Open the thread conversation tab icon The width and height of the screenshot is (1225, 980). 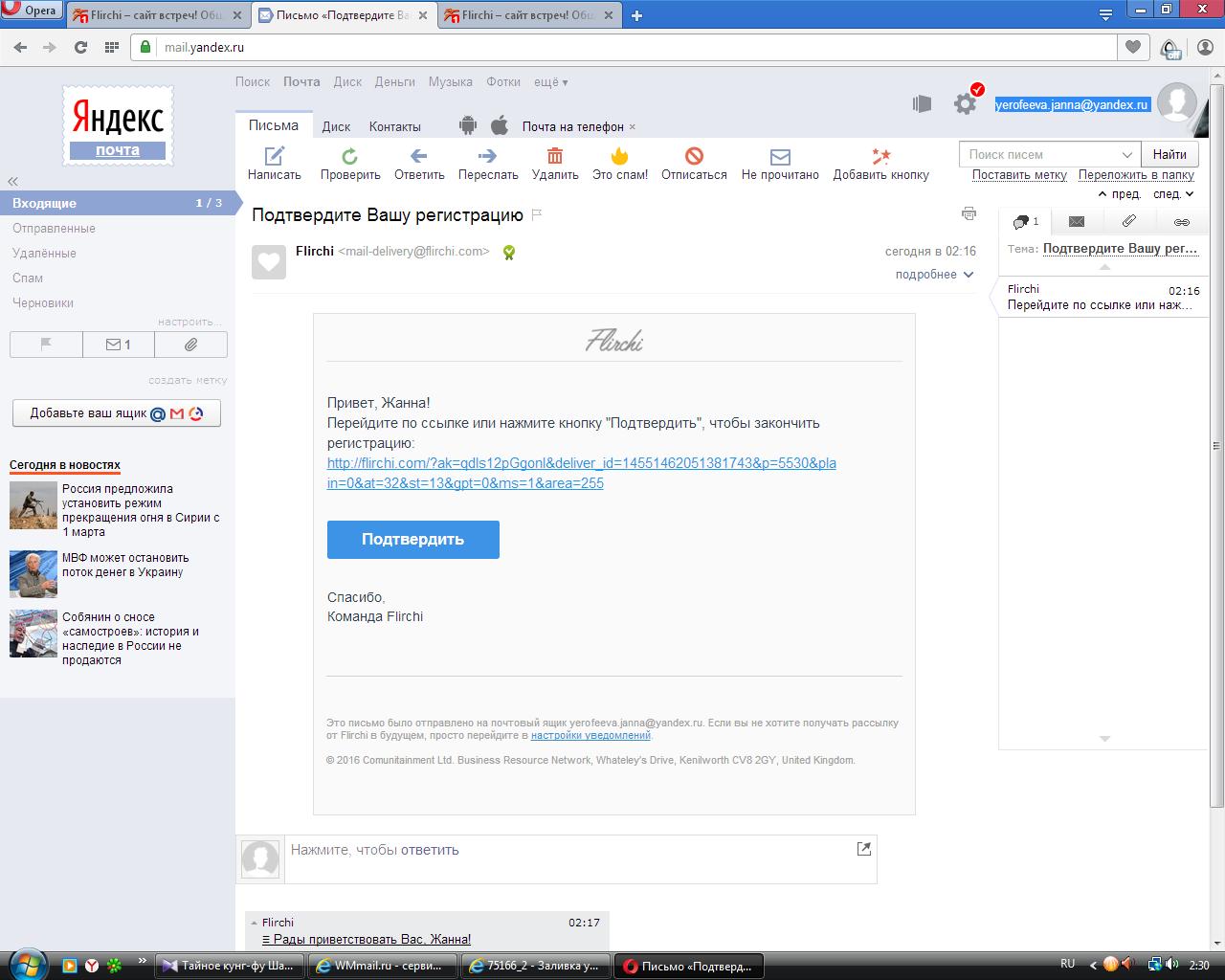click(x=1025, y=222)
